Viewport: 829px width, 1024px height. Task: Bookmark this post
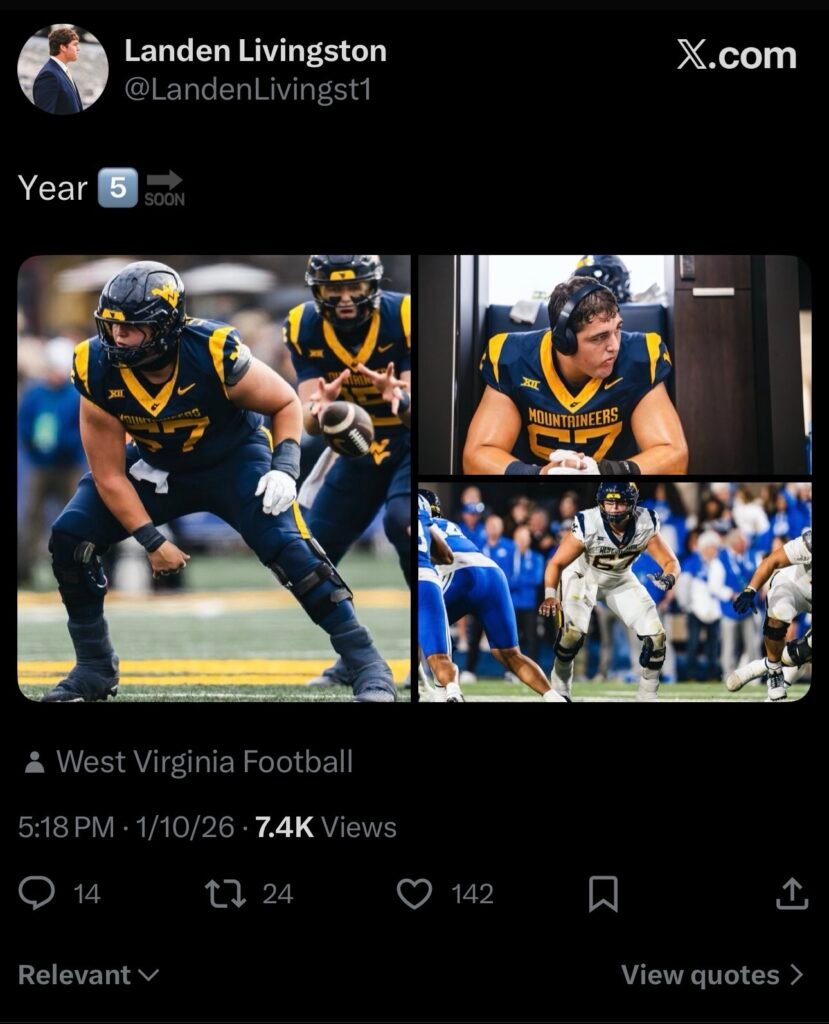603,893
